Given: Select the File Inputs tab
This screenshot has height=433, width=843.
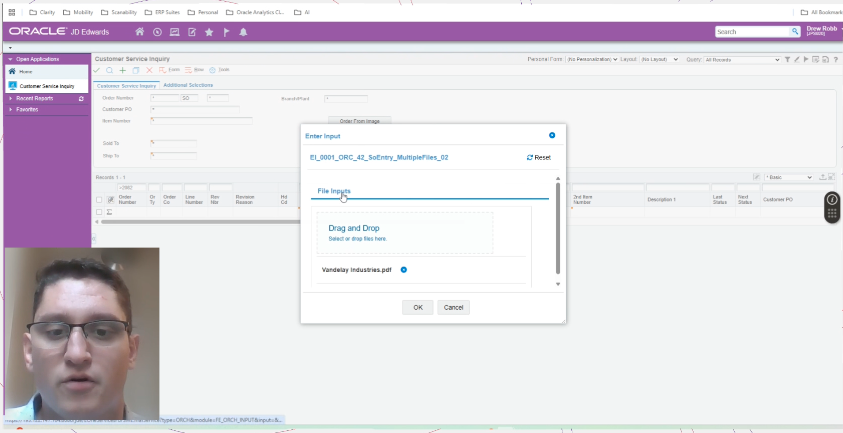Looking at the screenshot, I should click(x=334, y=191).
